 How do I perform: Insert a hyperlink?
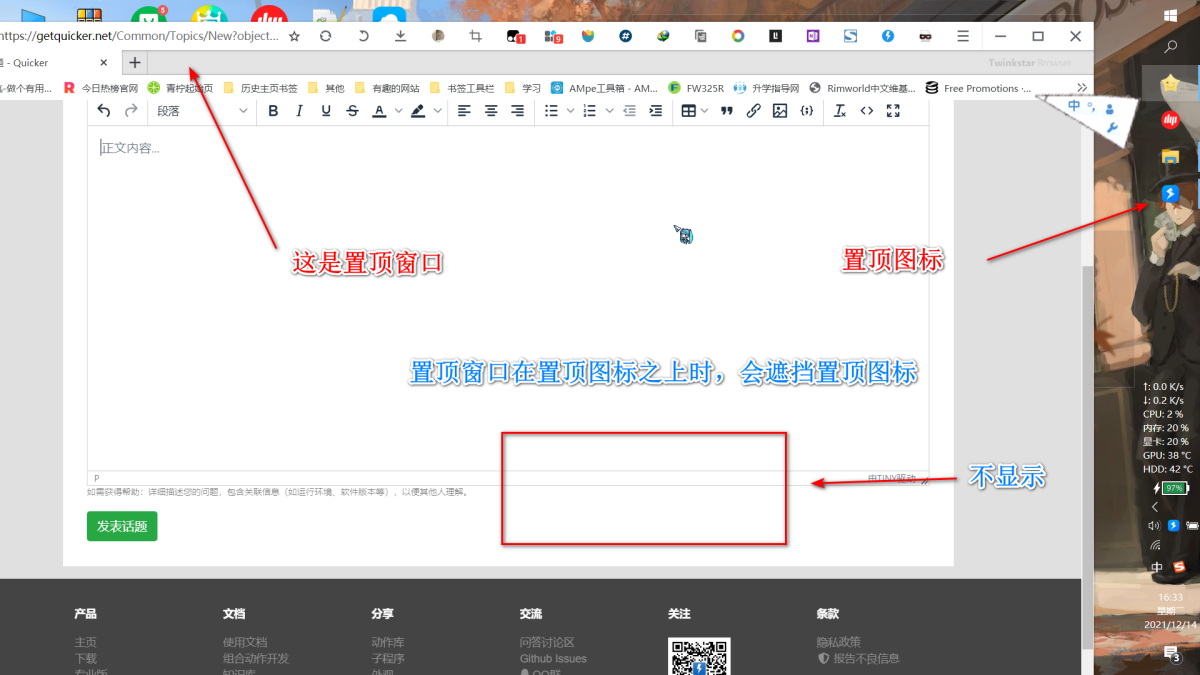coord(754,111)
